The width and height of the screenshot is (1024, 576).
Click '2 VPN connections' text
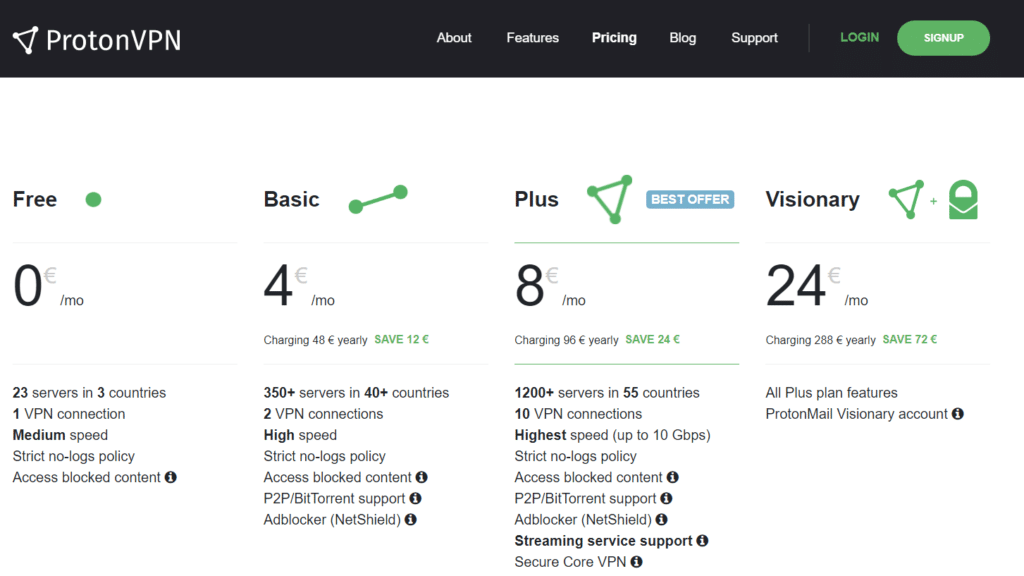[x=323, y=414]
